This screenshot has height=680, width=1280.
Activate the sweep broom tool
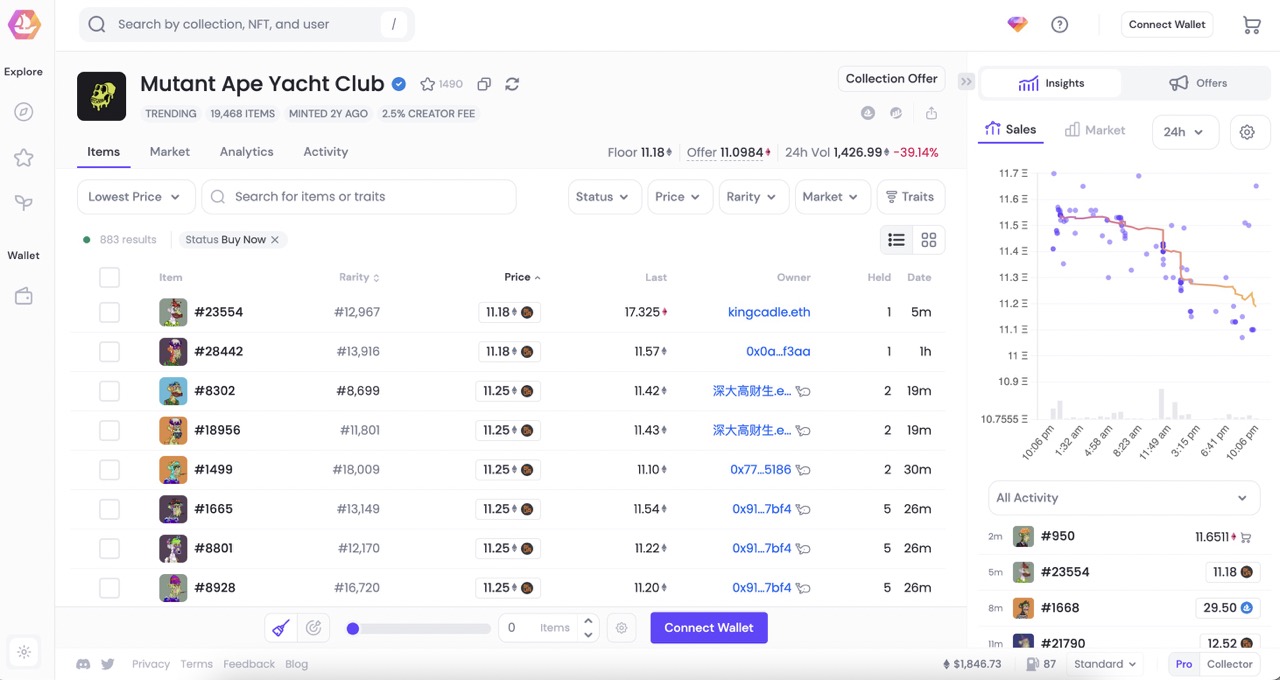[x=280, y=626]
